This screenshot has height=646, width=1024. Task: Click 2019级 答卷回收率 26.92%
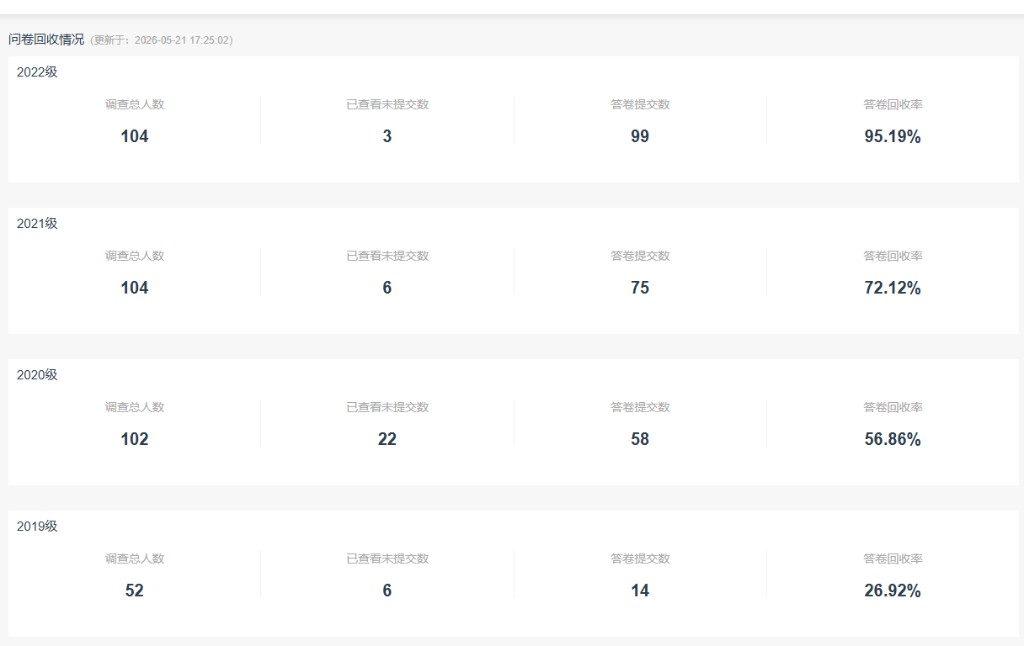pos(893,590)
